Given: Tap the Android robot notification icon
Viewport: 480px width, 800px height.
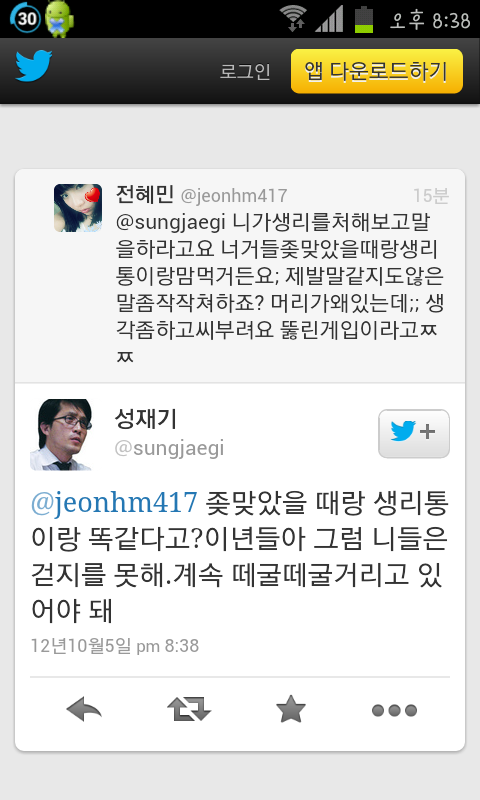Looking at the screenshot, I should tap(59, 19).
